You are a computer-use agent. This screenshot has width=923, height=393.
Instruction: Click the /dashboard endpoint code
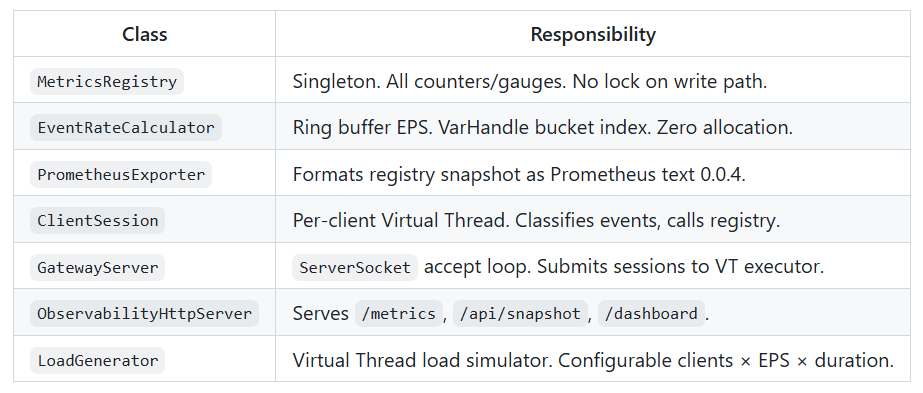[651, 314]
